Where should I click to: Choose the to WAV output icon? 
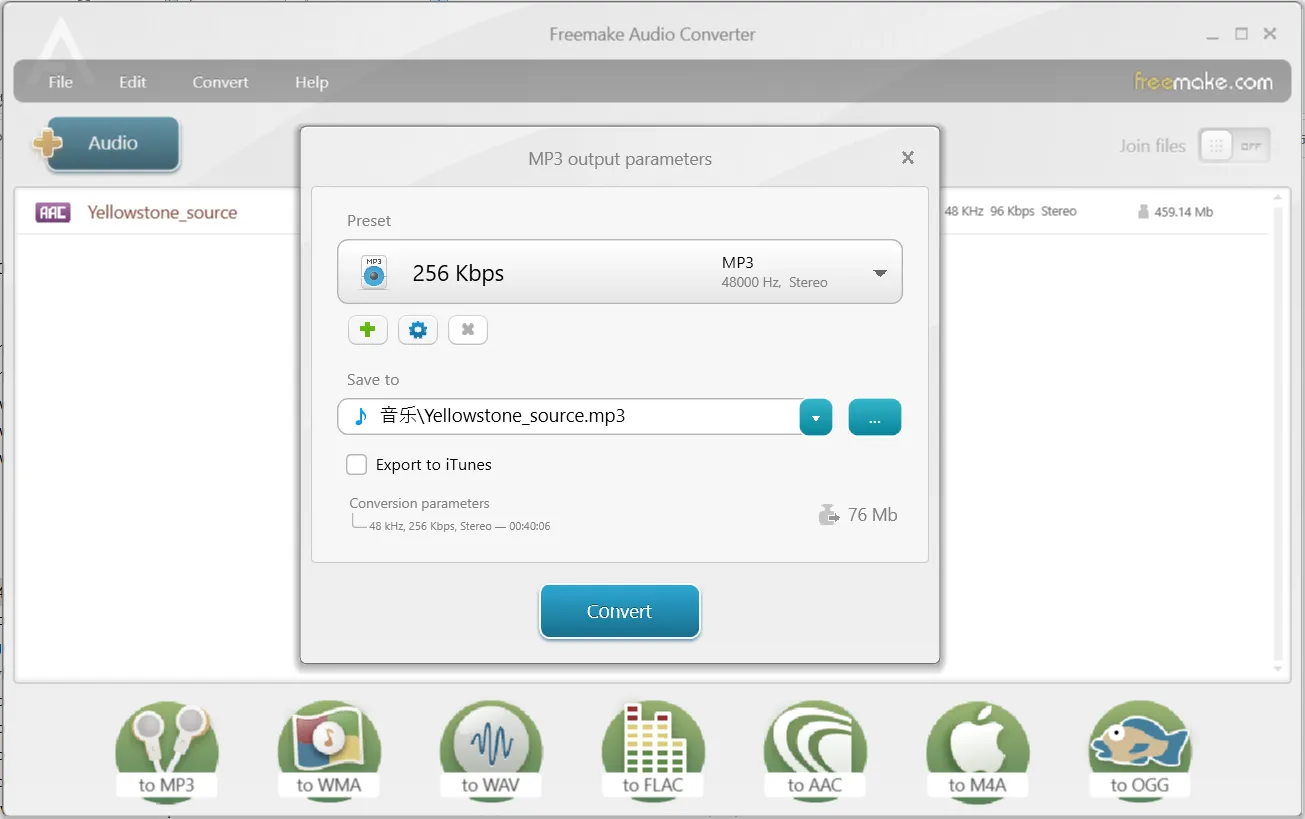click(490, 751)
